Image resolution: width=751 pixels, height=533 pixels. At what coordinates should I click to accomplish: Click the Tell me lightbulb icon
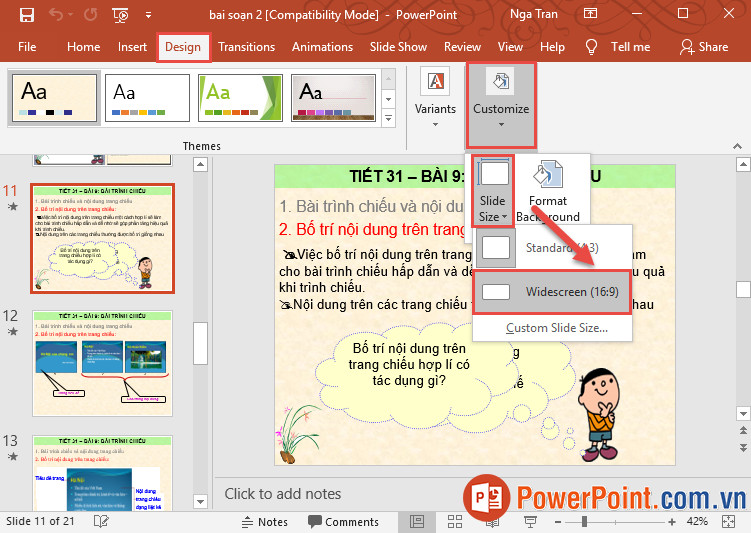pos(592,47)
